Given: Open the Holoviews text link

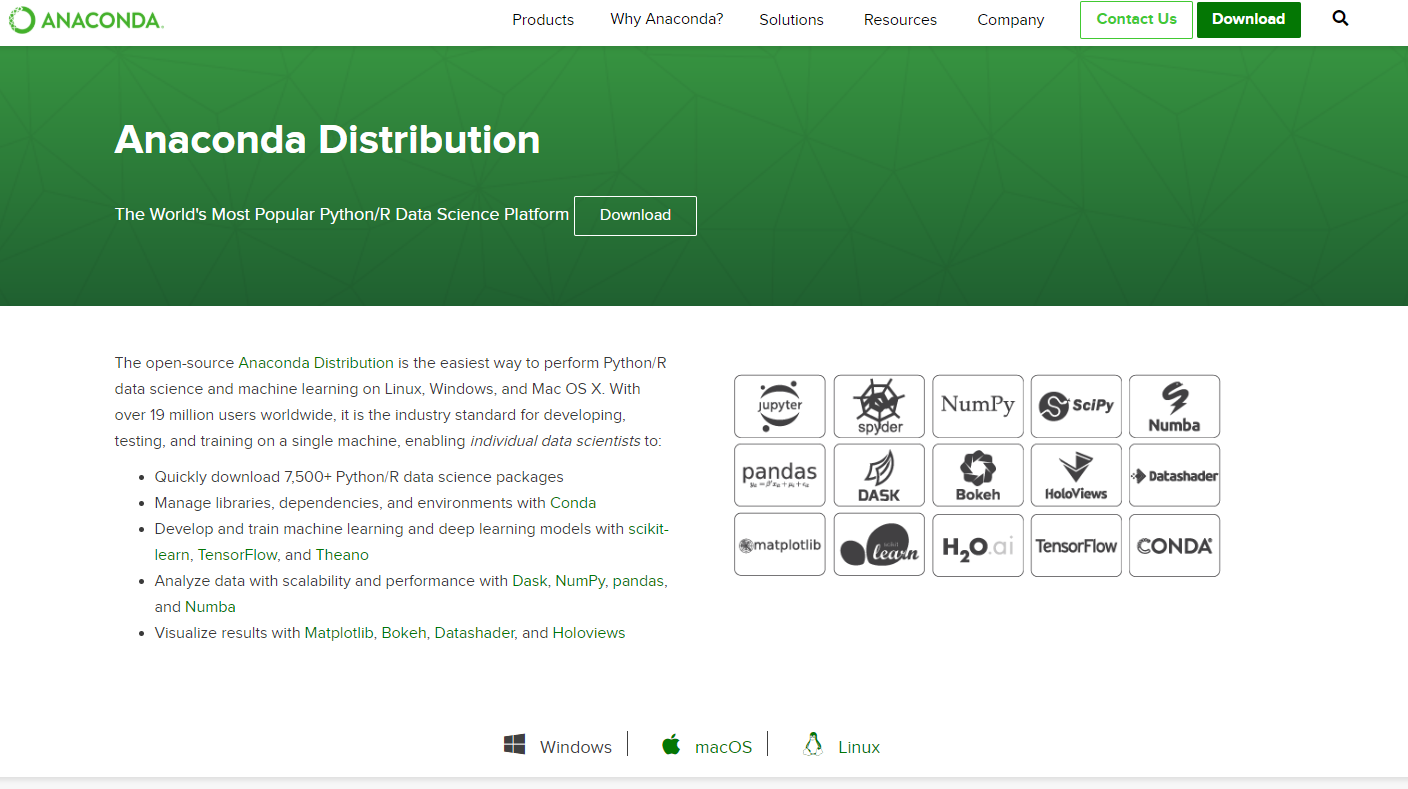Looking at the screenshot, I should coord(589,633).
